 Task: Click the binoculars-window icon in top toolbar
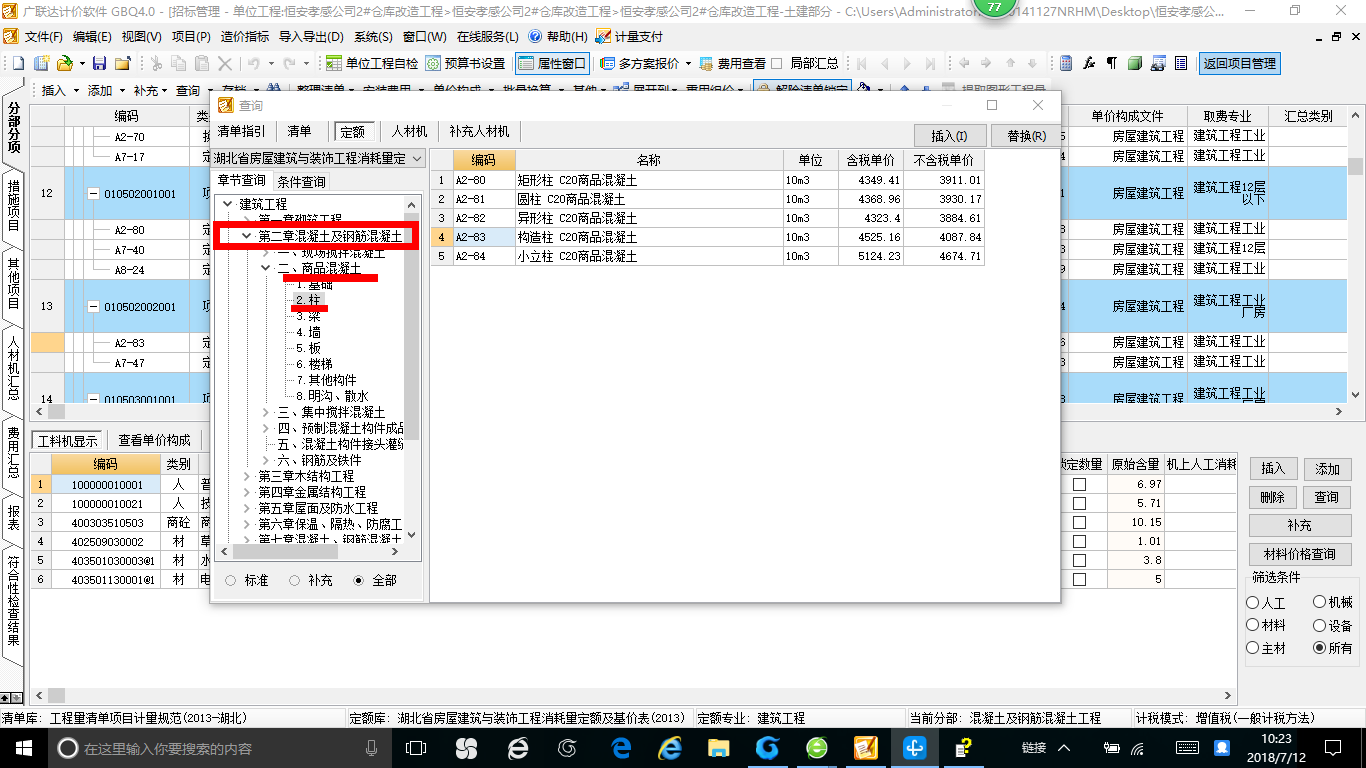[x=1158, y=63]
